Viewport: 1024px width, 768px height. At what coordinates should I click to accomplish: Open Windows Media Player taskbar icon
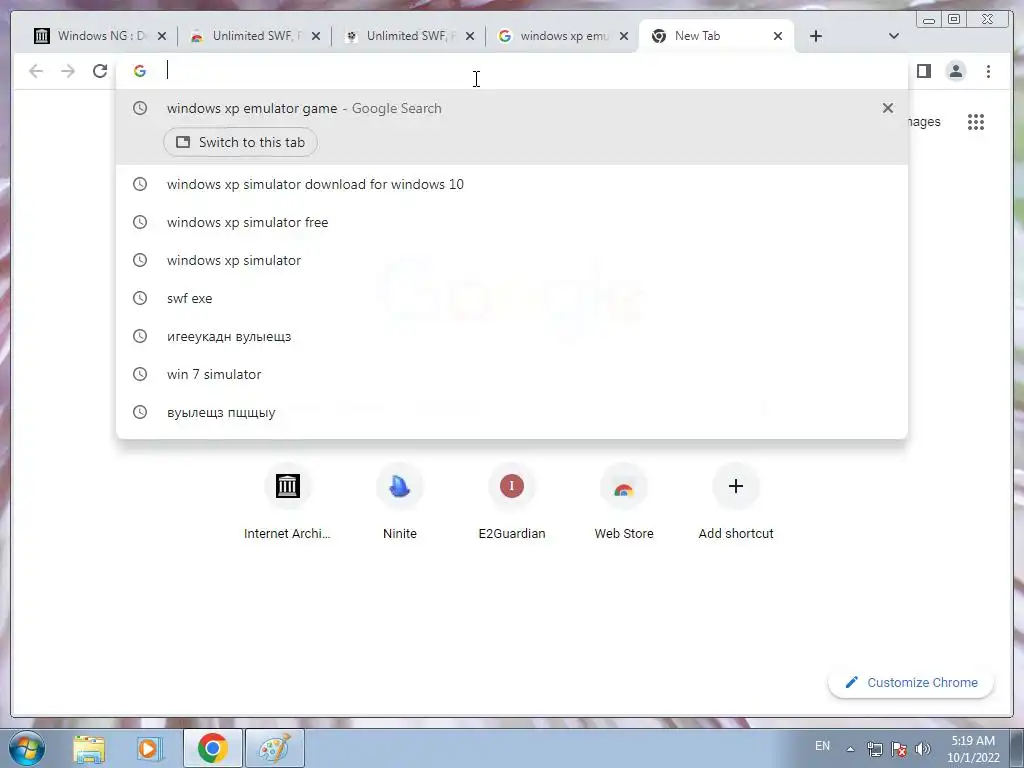(150, 748)
